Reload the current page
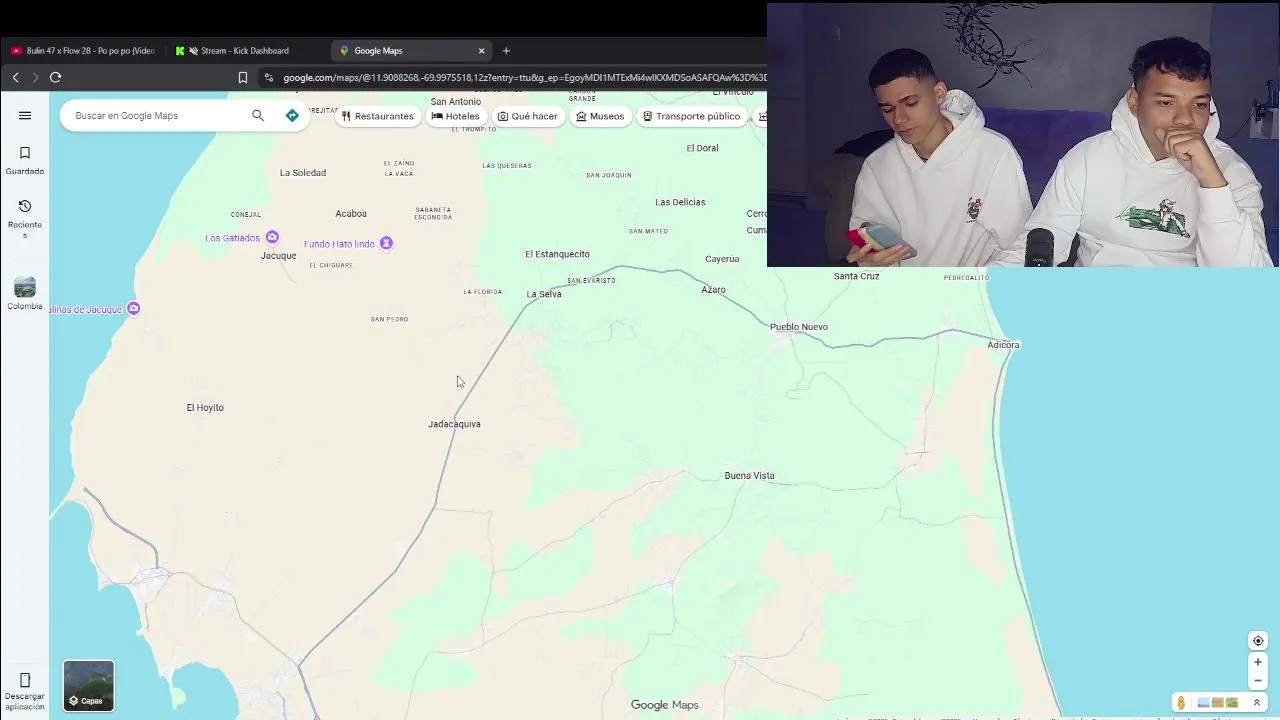 click(55, 77)
